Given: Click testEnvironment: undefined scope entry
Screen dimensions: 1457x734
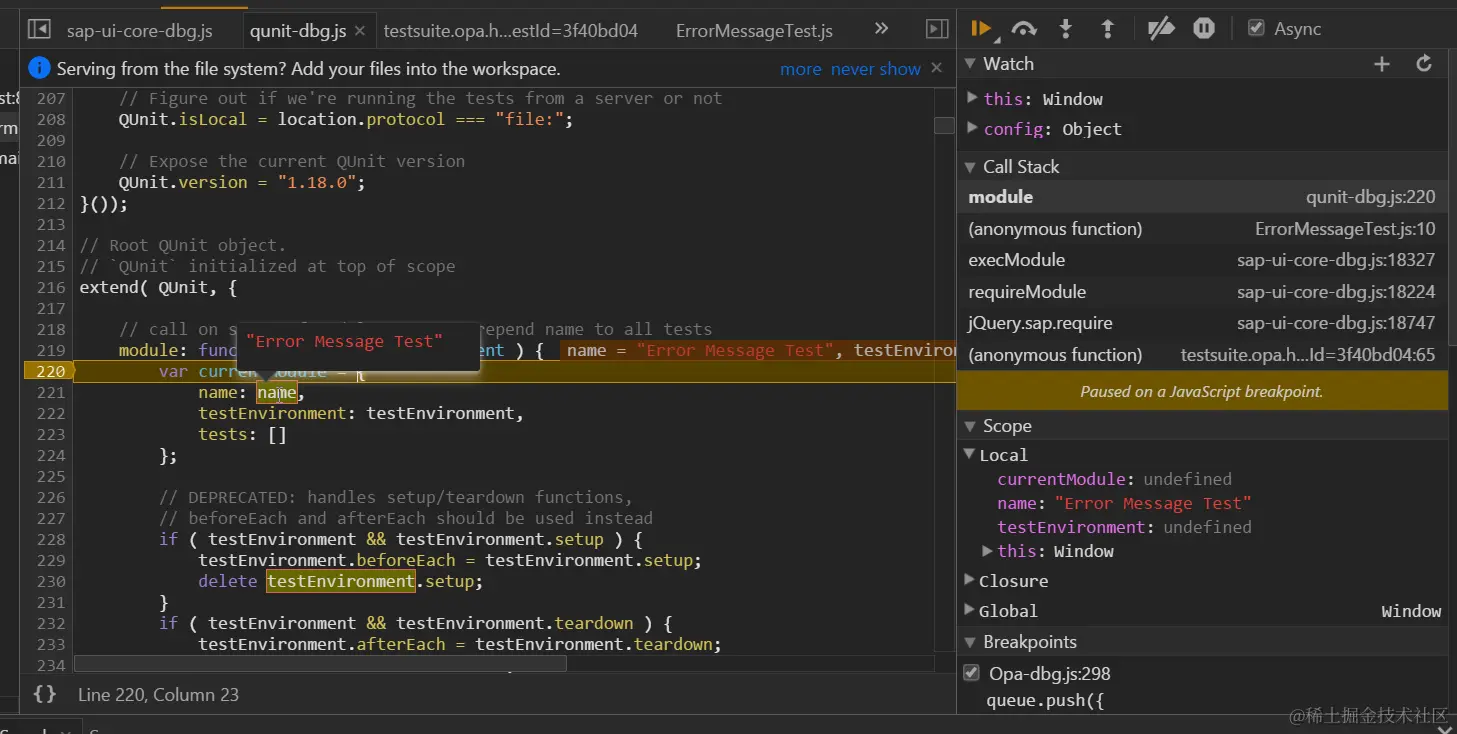Looking at the screenshot, I should 1124,527.
